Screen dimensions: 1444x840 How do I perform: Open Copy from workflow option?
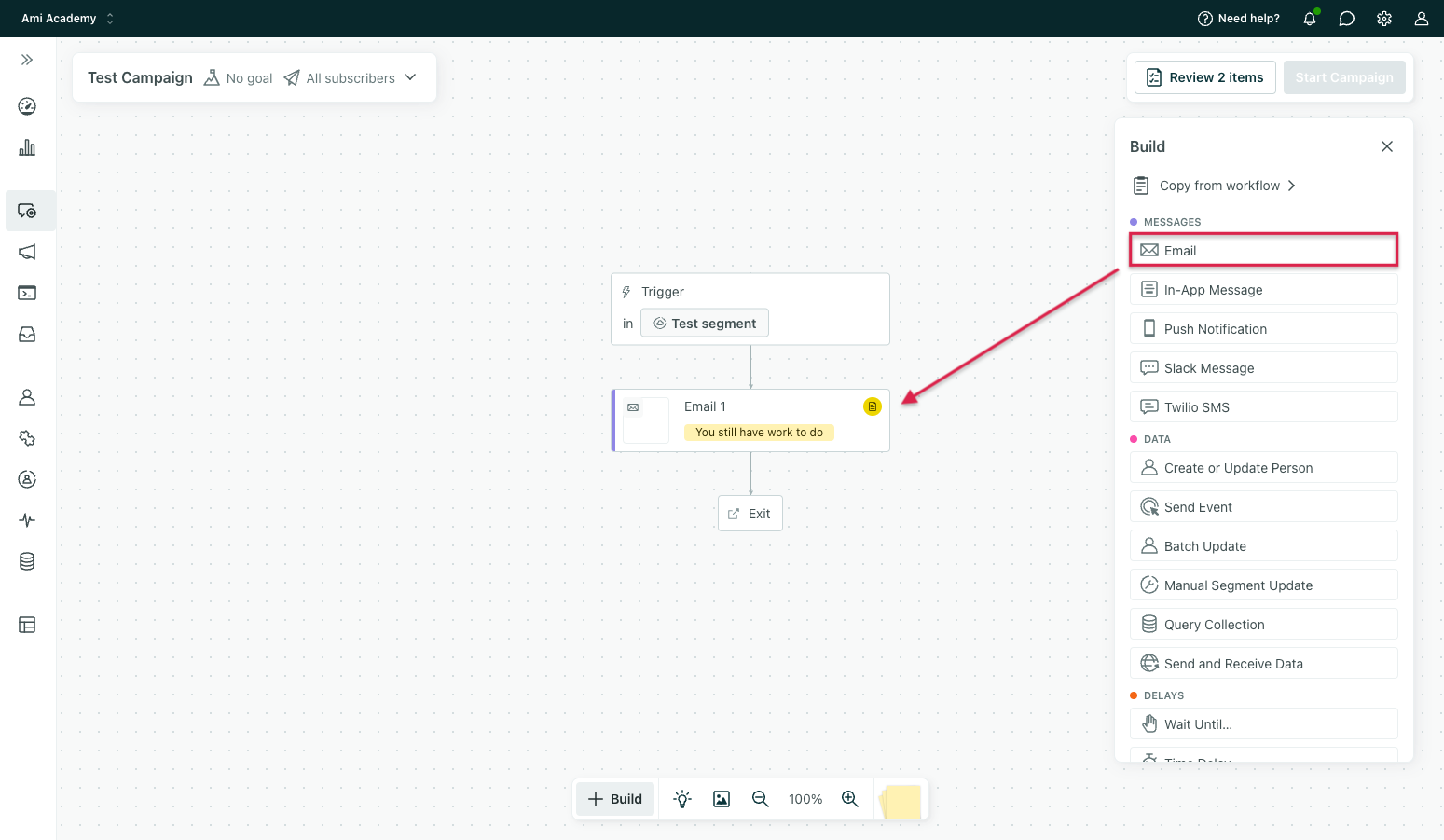coord(1214,186)
